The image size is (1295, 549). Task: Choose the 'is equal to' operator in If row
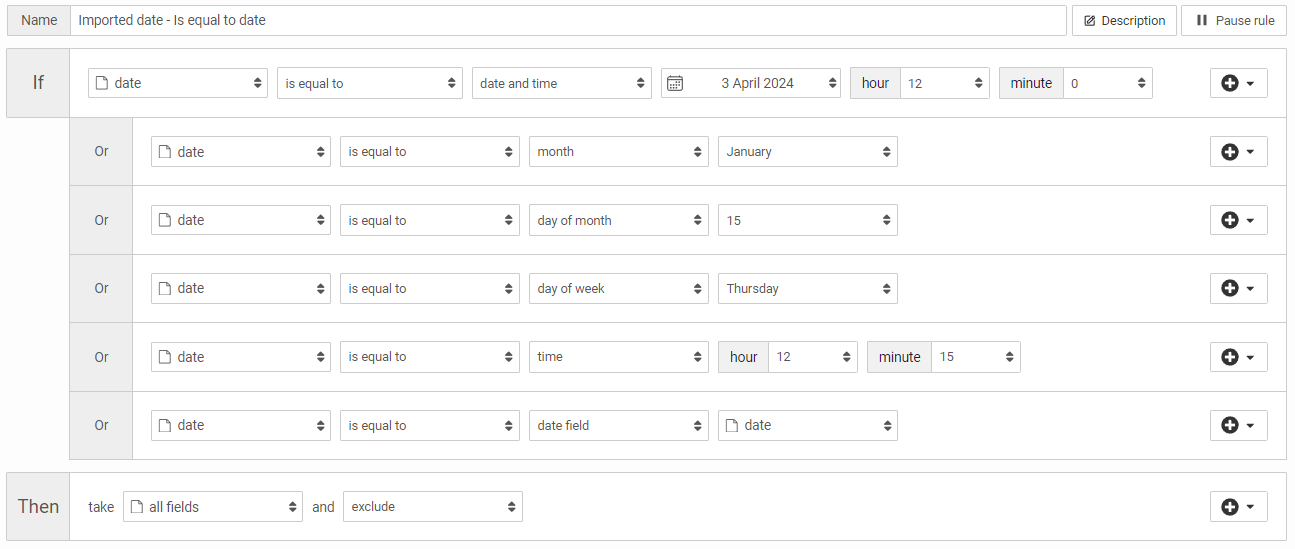click(x=369, y=83)
